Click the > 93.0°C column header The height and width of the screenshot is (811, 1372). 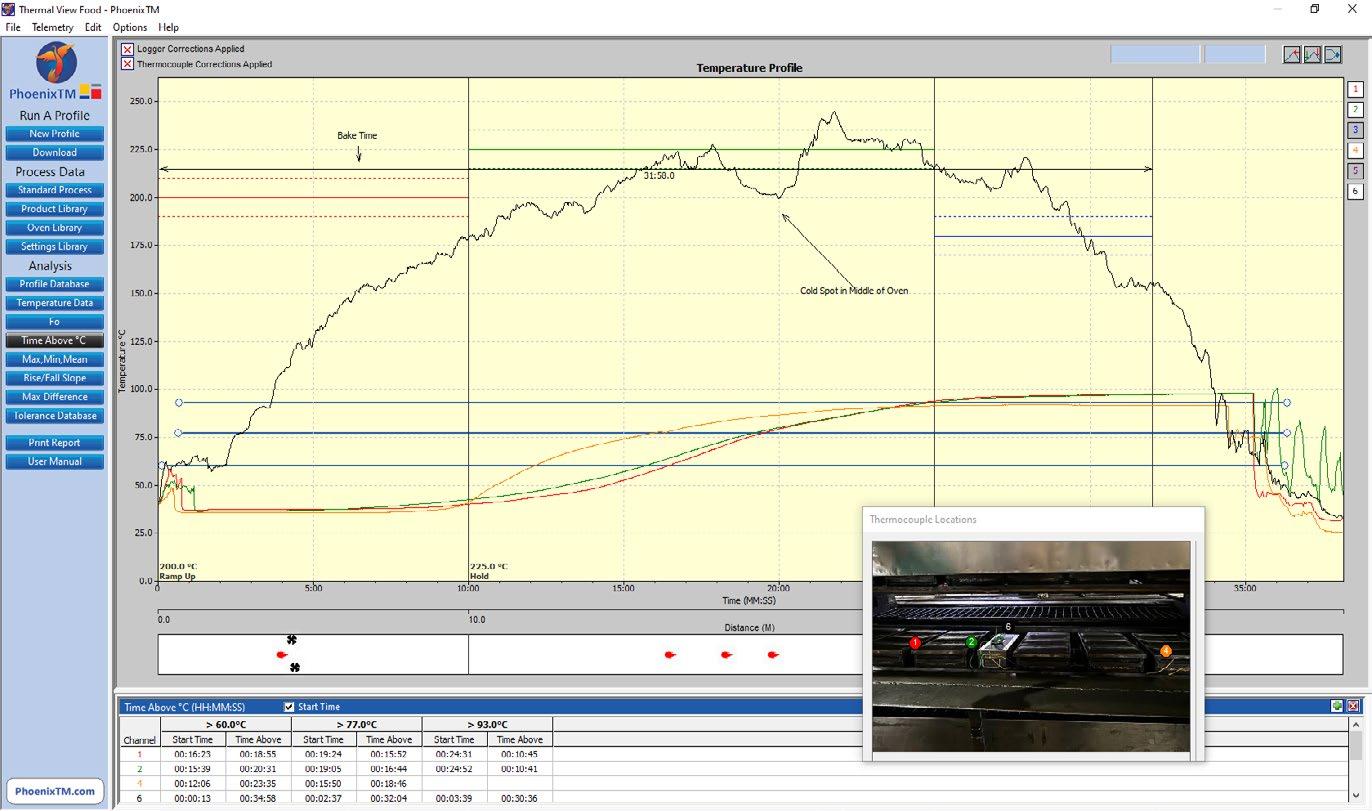[487, 724]
